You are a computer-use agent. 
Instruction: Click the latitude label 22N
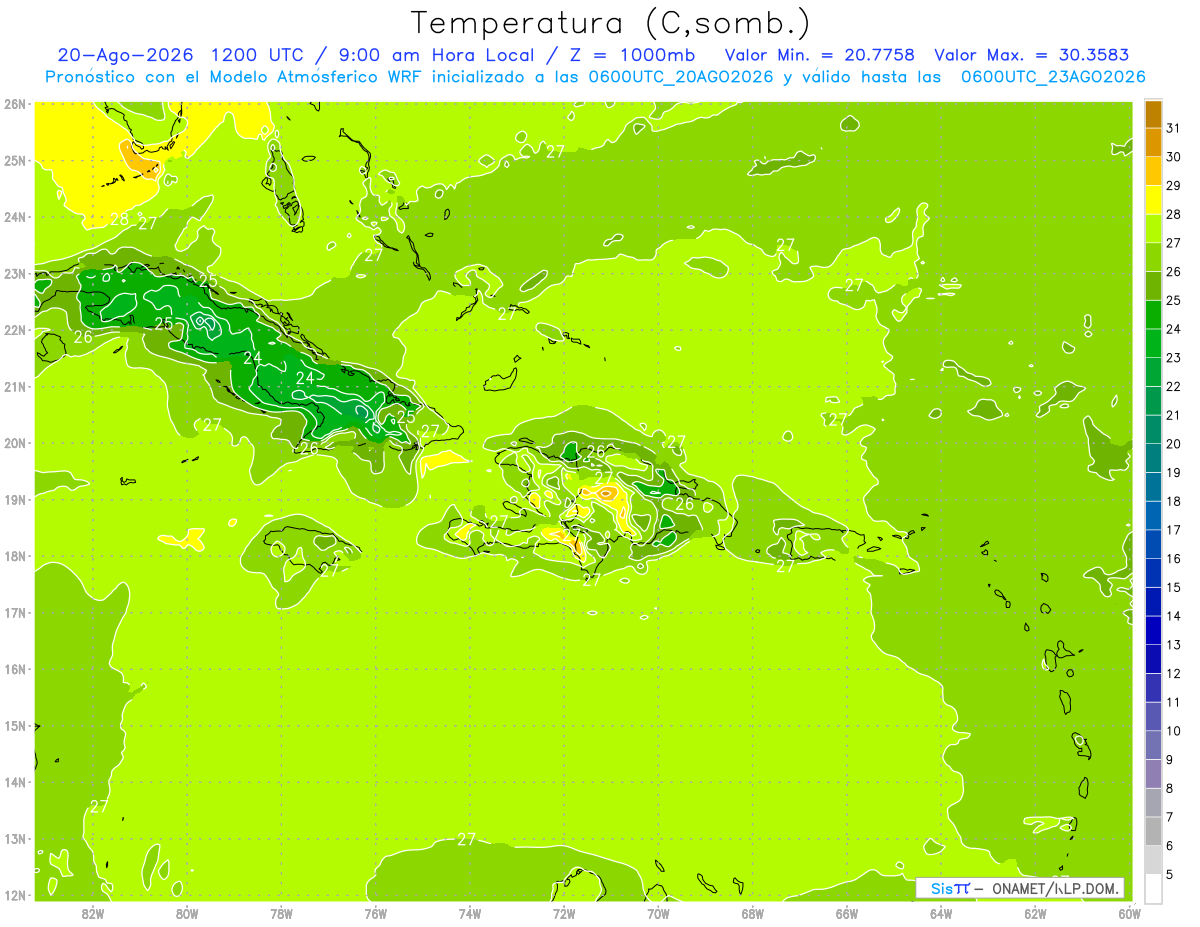coord(15,330)
